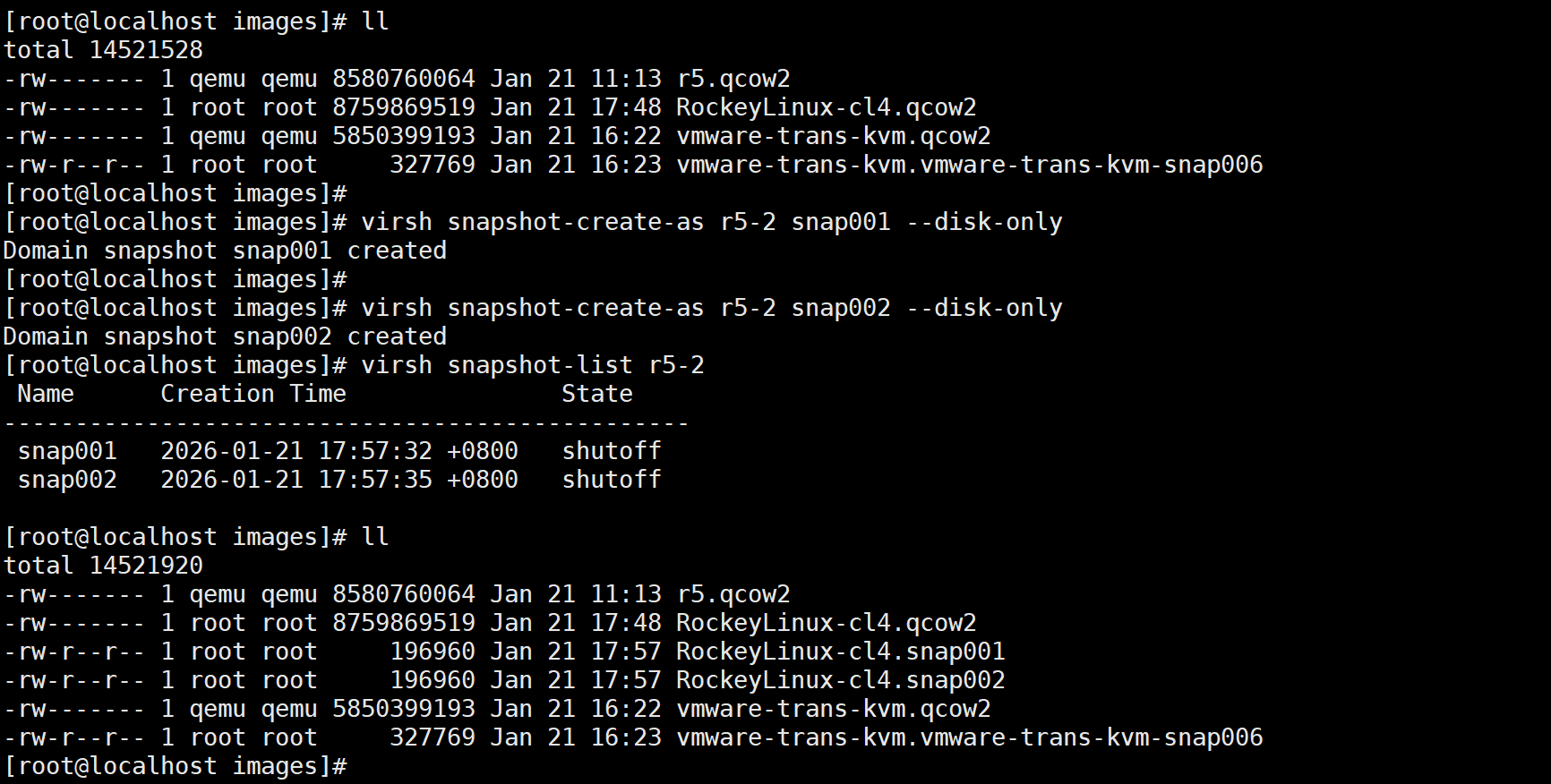
Task: Click the "State" column header
Action: coord(596,394)
